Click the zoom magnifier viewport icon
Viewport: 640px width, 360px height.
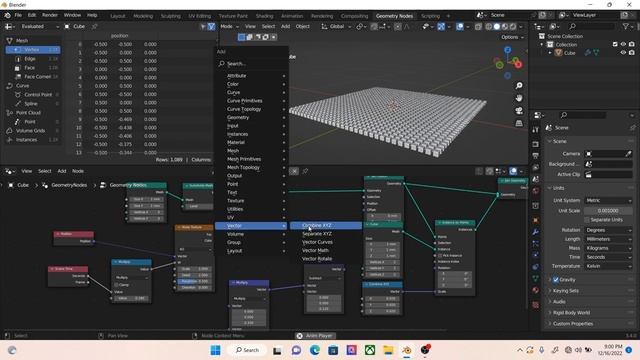click(x=519, y=86)
